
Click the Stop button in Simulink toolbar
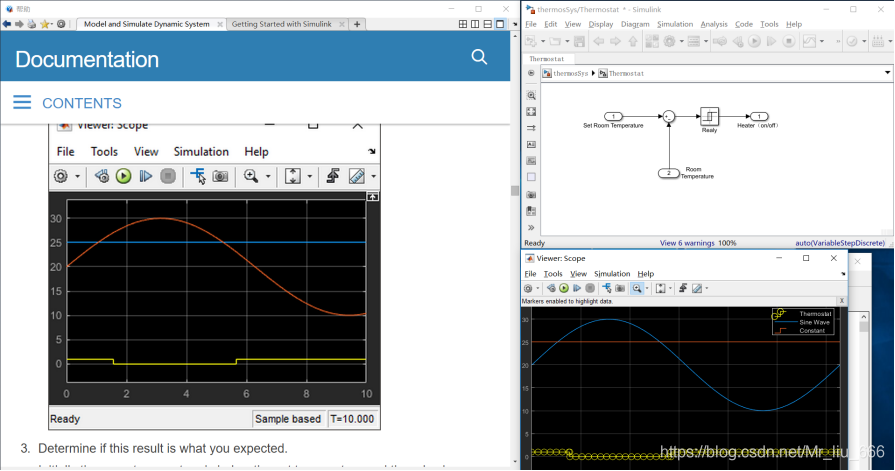(789, 41)
